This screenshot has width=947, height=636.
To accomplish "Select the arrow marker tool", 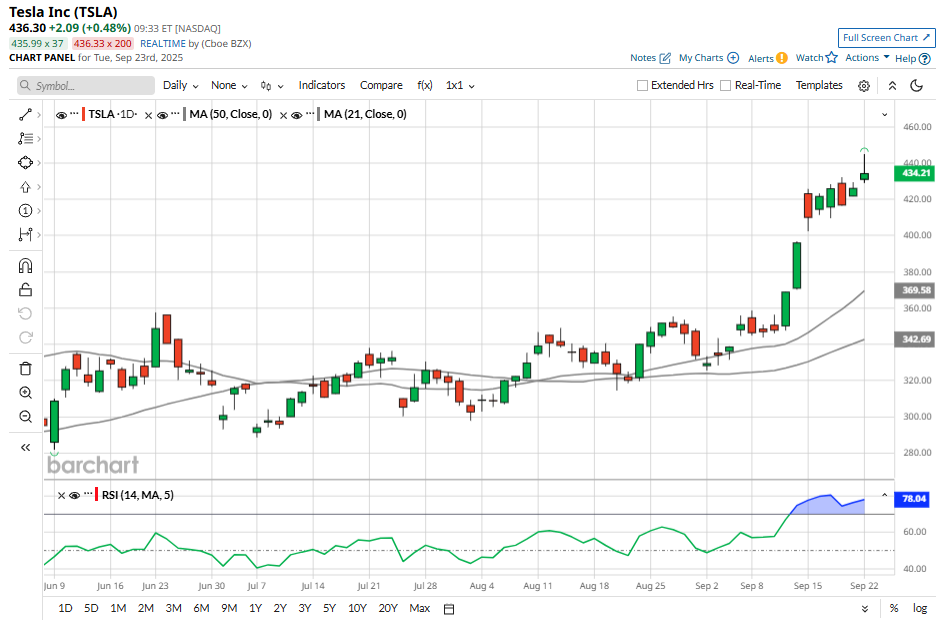I will [25, 187].
